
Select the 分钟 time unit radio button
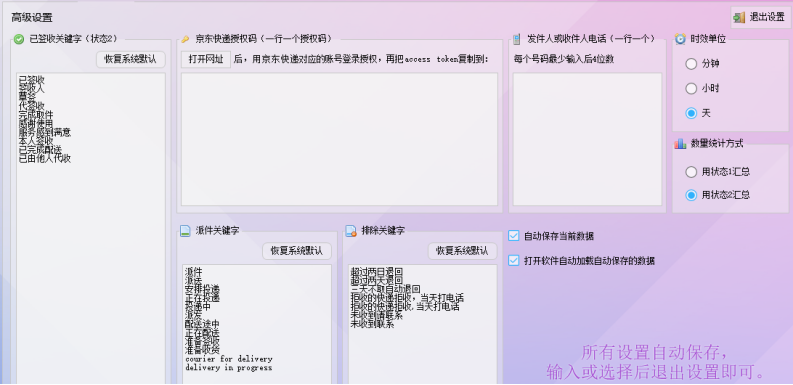click(x=691, y=64)
